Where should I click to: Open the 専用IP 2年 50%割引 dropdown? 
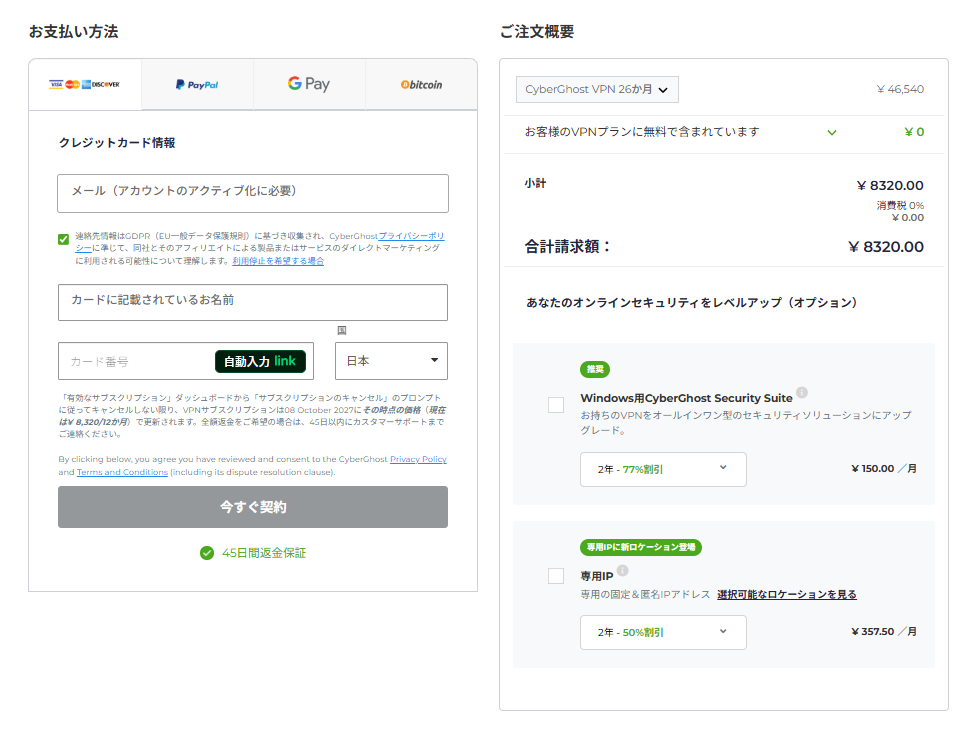663,632
